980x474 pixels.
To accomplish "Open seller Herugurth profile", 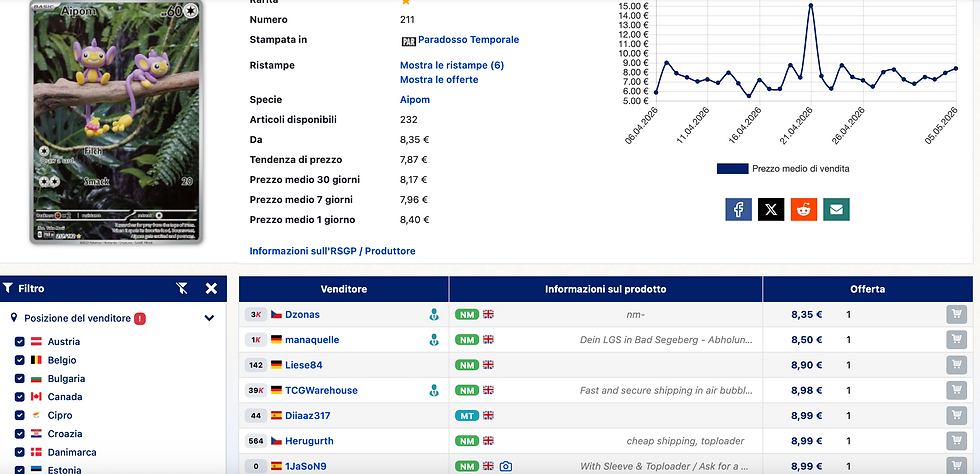I will click(x=309, y=441).
